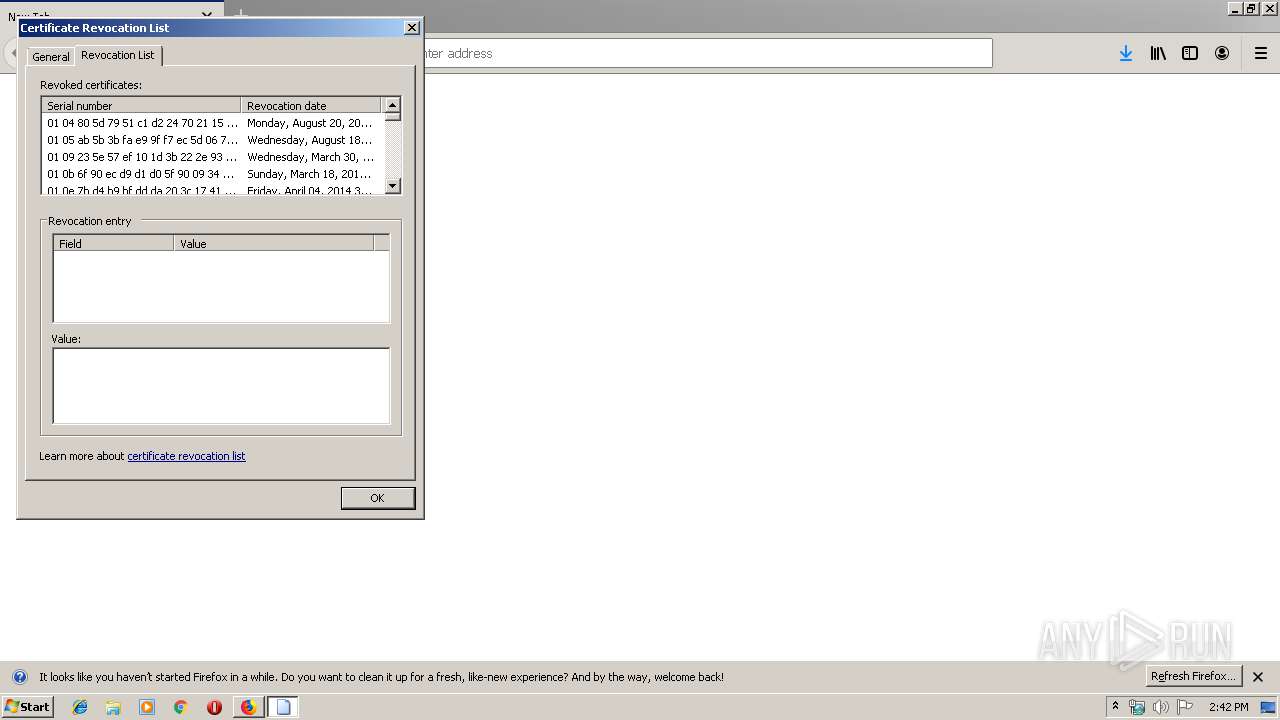Image resolution: width=1280 pixels, height=720 pixels.
Task: Click the Value column header in Revocation entry
Action: click(273, 243)
